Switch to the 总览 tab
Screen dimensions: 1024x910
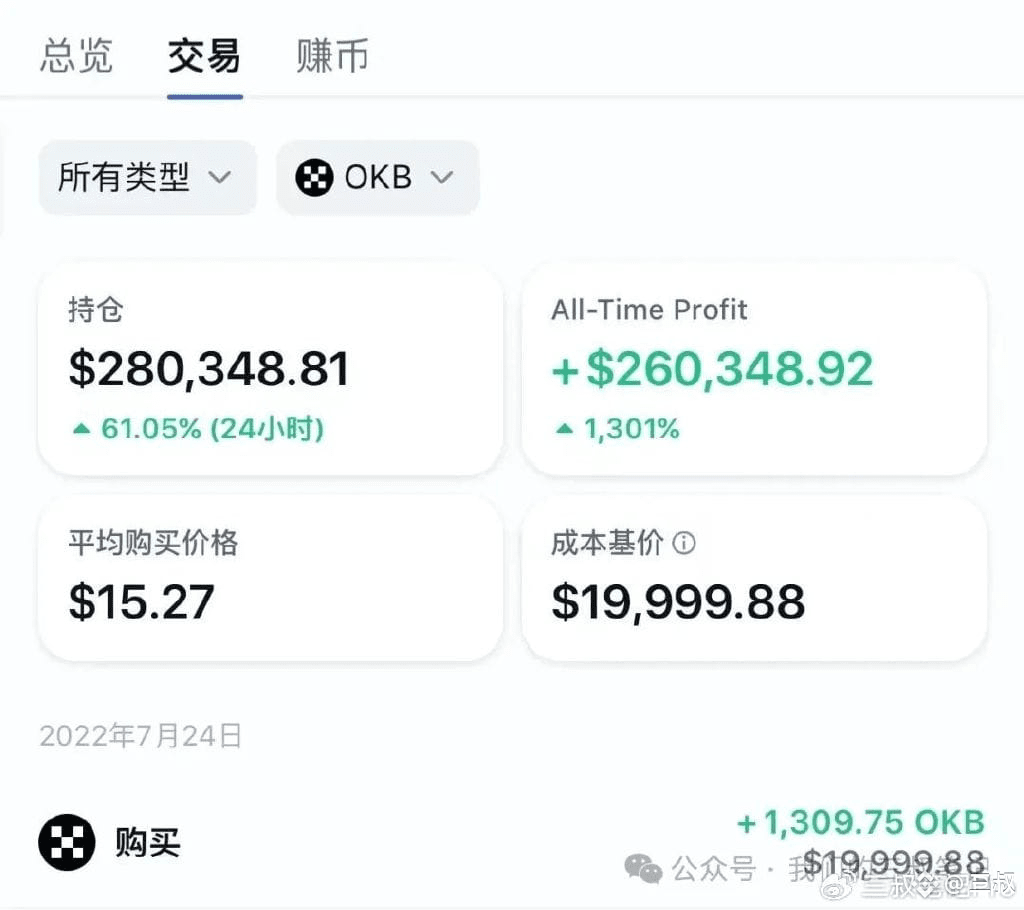(76, 56)
